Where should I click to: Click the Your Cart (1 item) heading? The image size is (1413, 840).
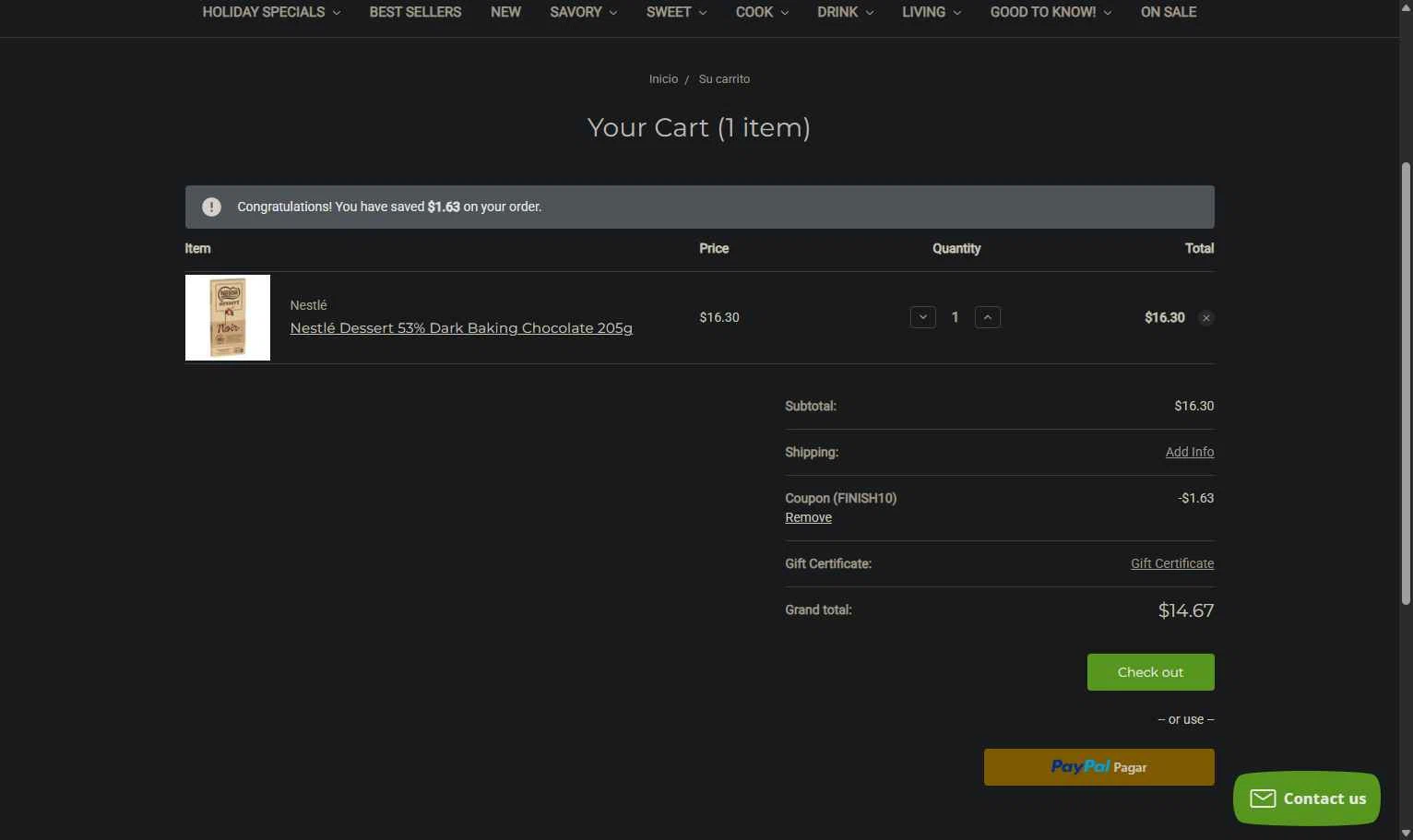(699, 127)
